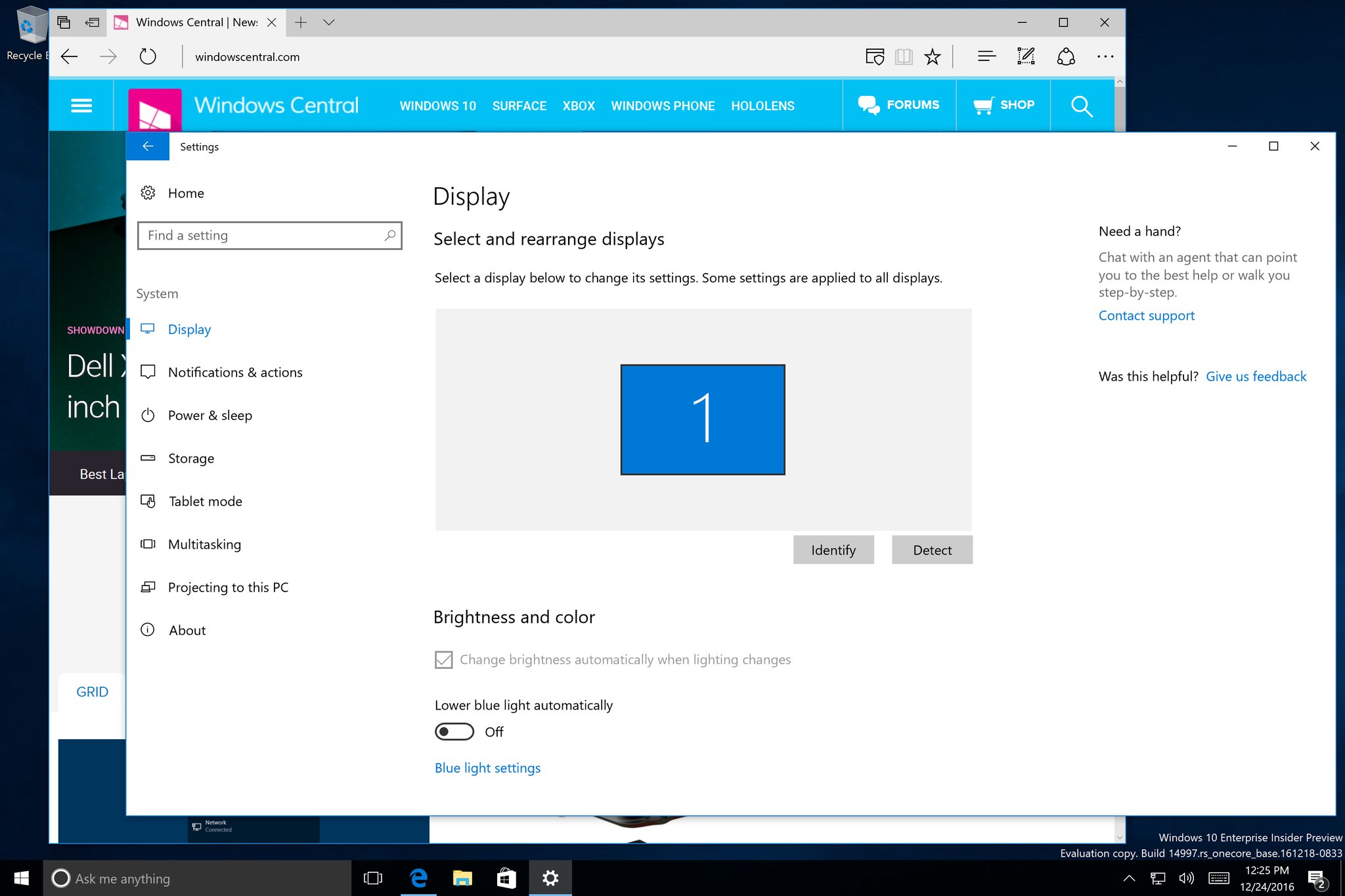Open Blue light settings link
The image size is (1345, 896).
[x=487, y=768]
